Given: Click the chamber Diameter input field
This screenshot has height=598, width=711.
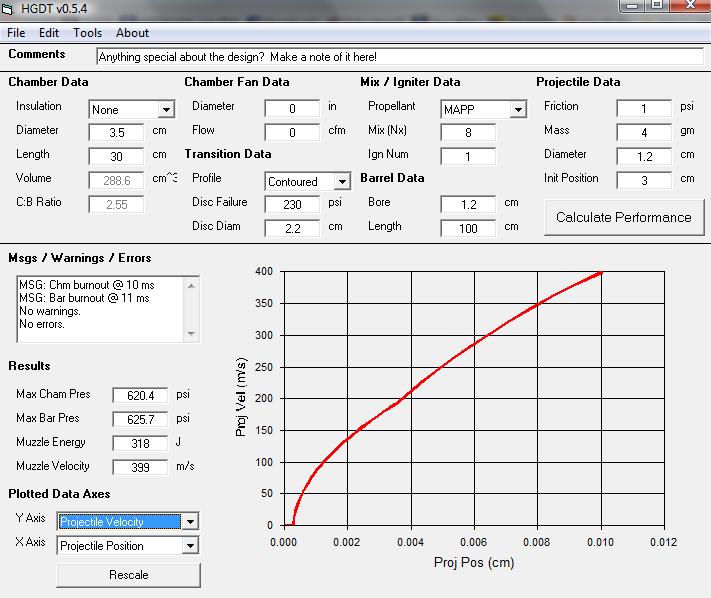Looking at the screenshot, I should click(x=116, y=132).
